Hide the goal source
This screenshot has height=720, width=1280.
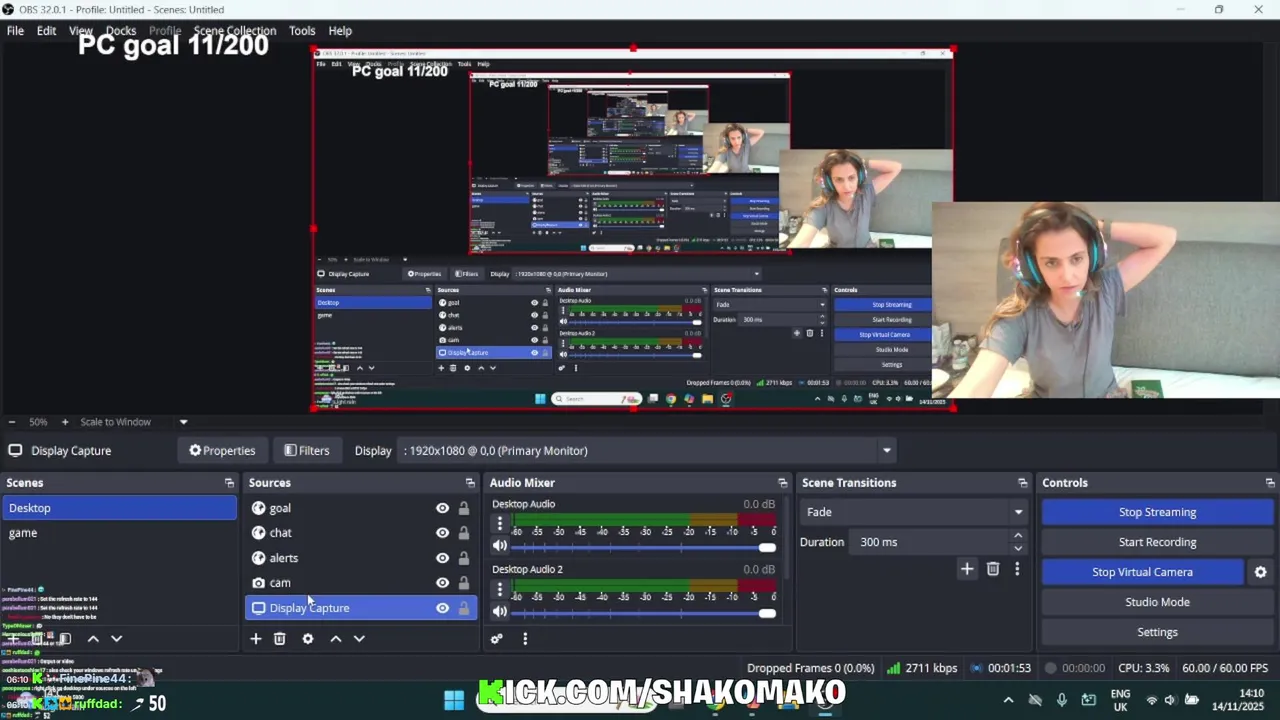(x=442, y=508)
